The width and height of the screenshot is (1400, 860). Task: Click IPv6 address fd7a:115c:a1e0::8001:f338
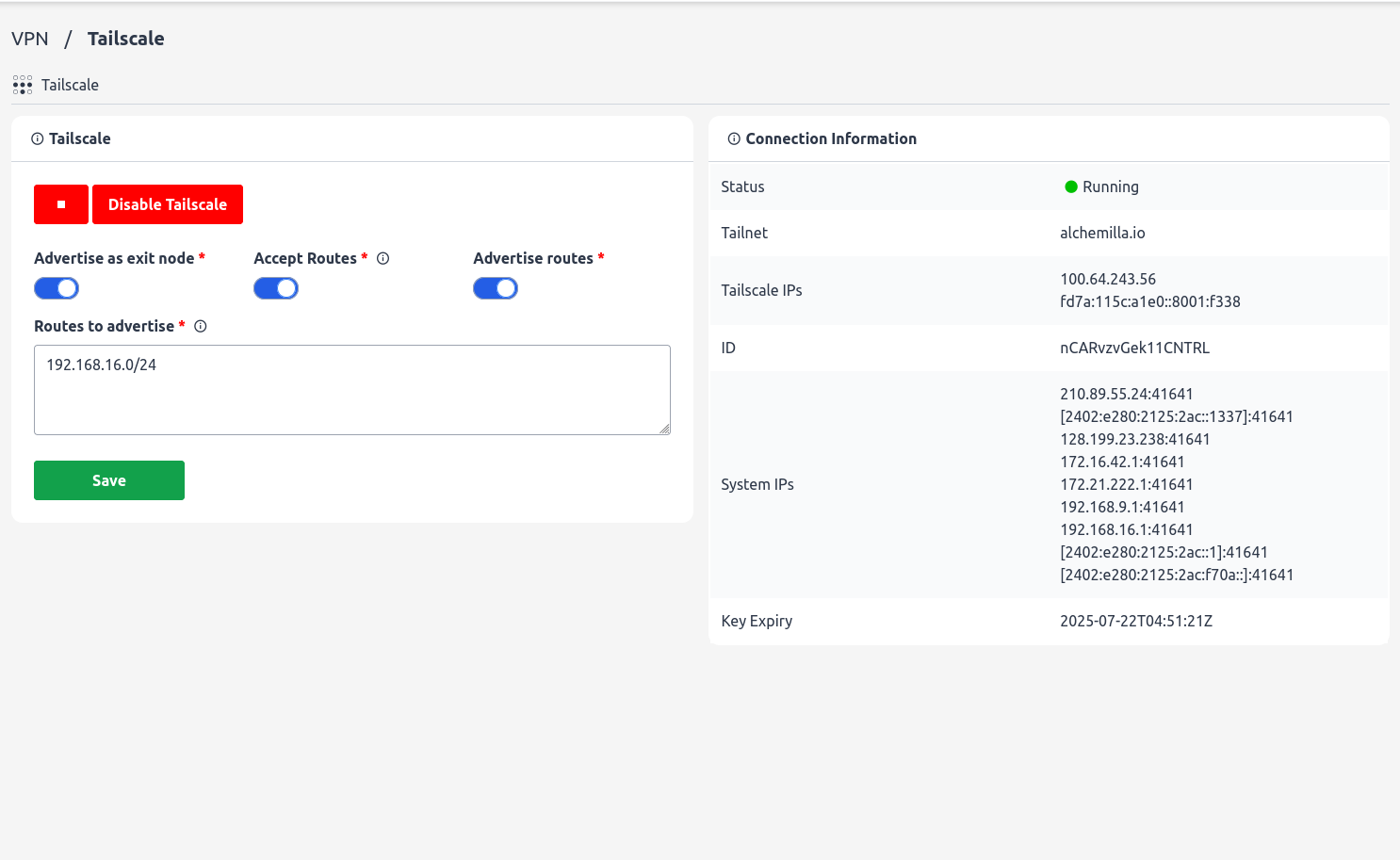(x=1150, y=301)
